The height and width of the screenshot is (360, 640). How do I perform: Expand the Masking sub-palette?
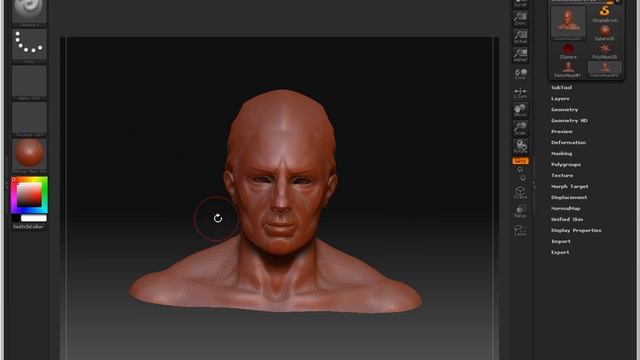pos(562,153)
